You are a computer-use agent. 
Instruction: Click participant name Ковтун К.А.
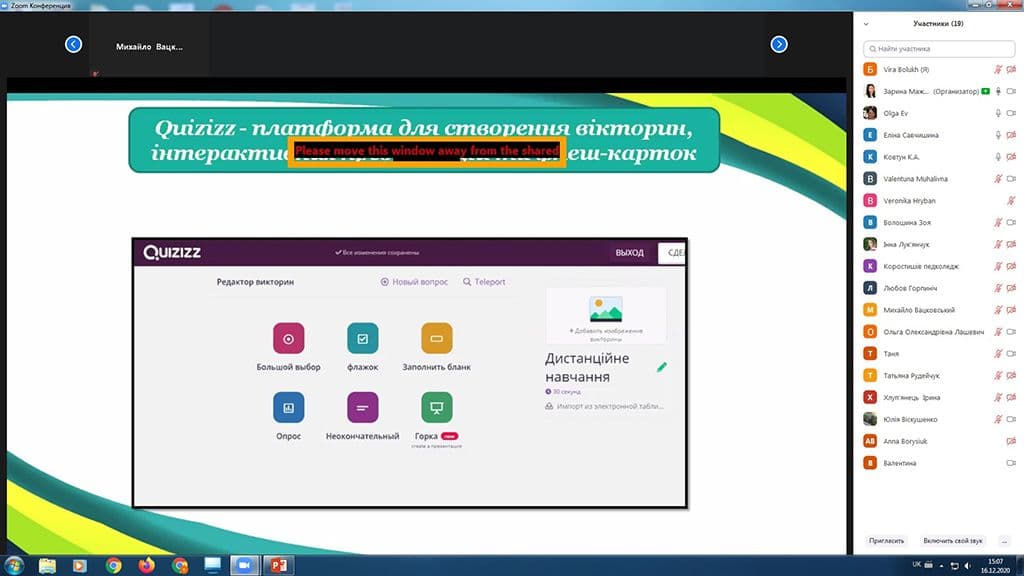coord(901,157)
